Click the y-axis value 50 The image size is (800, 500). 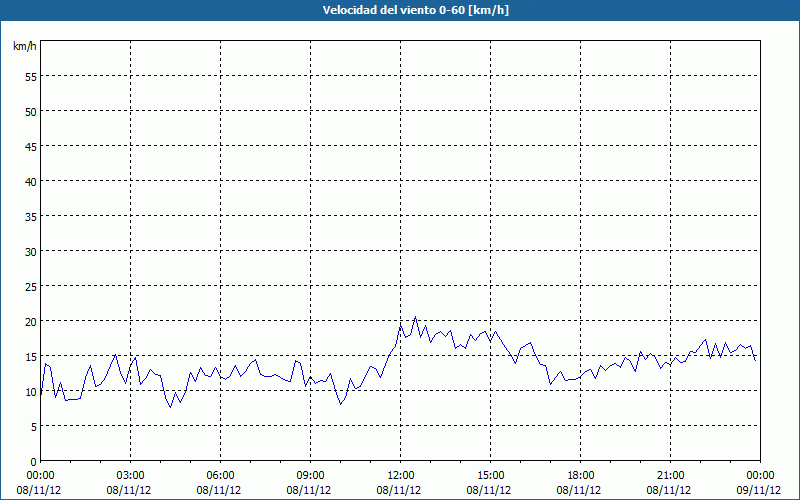pos(31,112)
